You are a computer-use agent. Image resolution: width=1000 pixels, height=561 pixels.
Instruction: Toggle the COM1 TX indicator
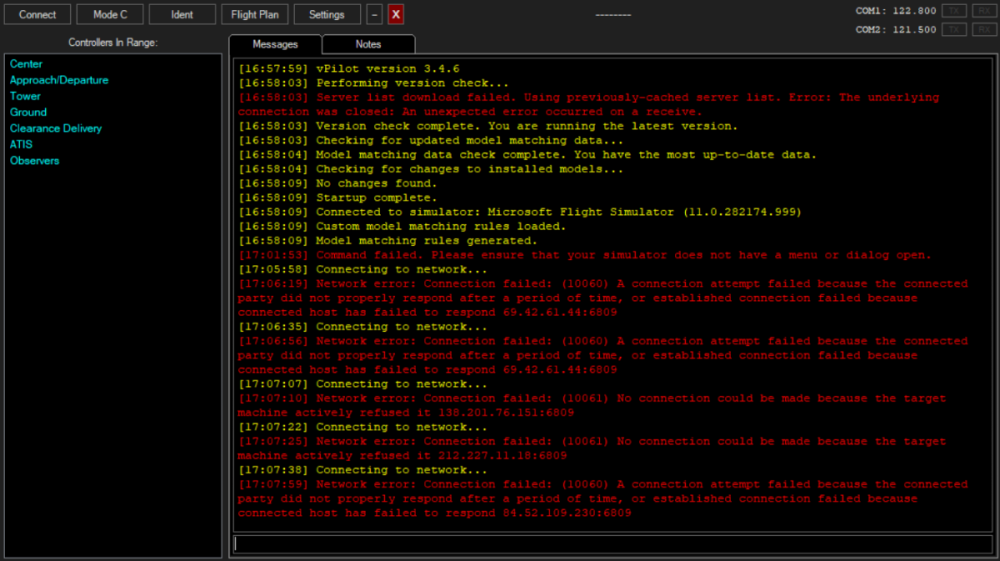coord(955,10)
